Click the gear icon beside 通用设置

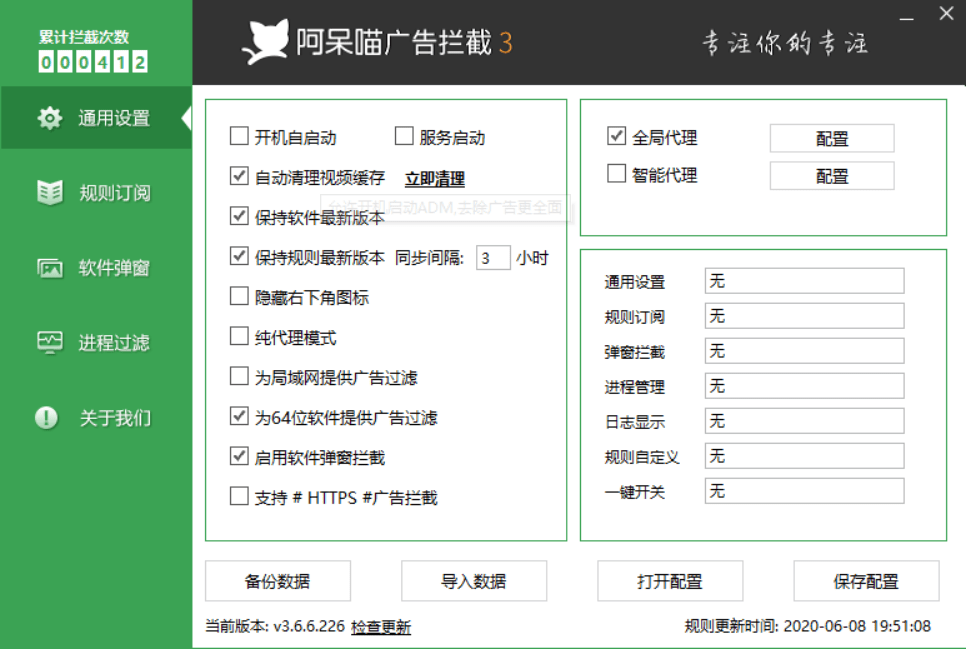pos(49,118)
